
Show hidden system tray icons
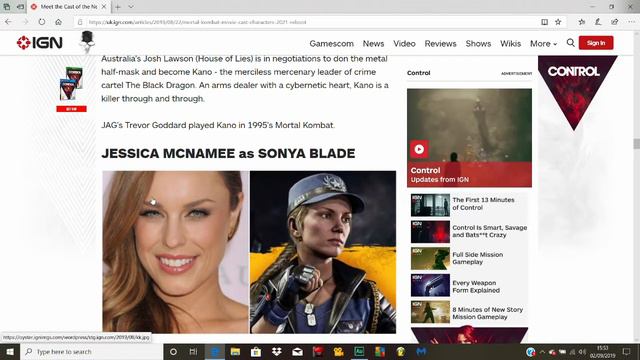coord(542,352)
